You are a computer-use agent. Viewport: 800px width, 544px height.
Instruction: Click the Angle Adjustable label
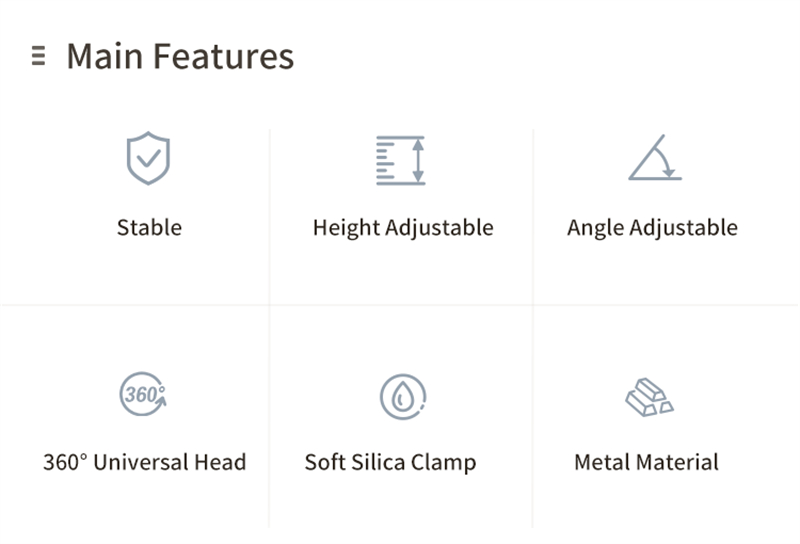pos(652,228)
